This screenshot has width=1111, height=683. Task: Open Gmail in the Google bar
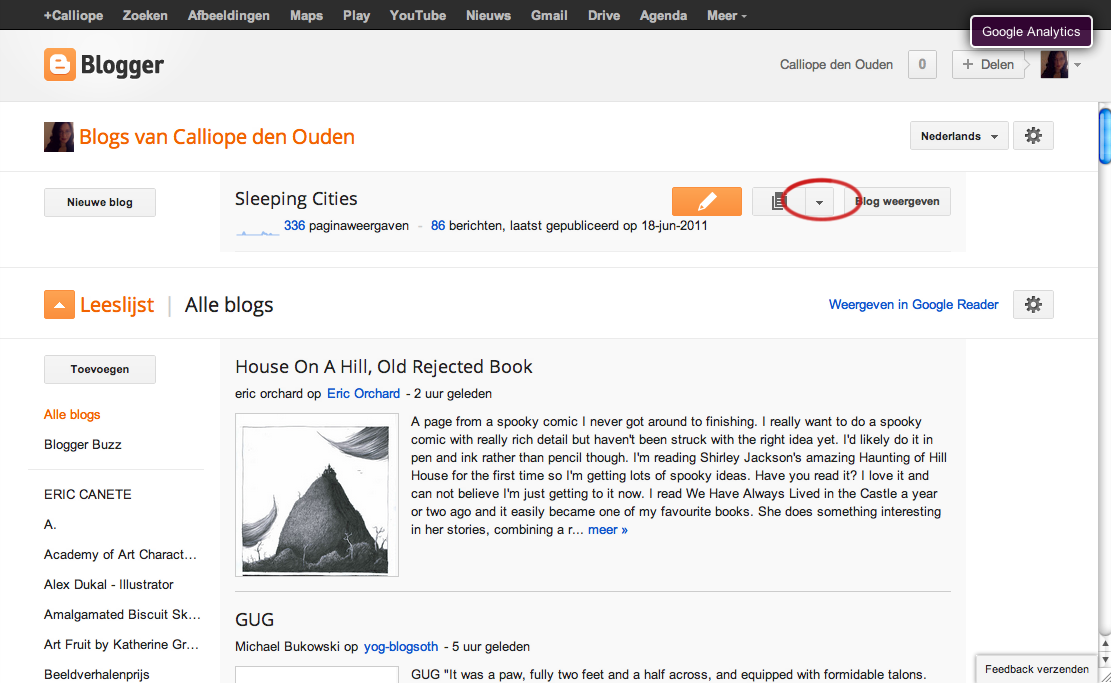549,16
